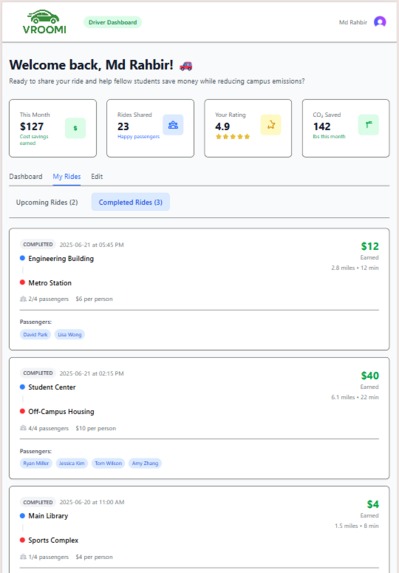Click the red destination dot beside Off-Campus Housing

pos(22,411)
